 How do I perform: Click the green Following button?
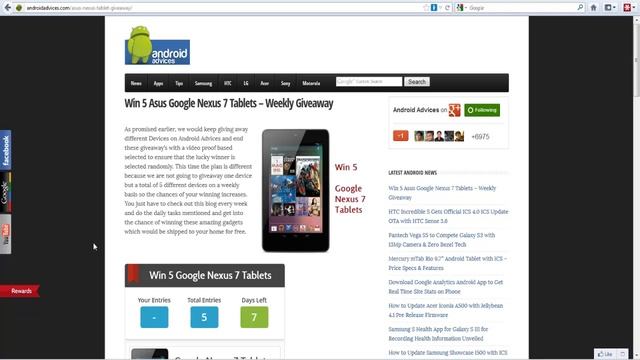coord(482,110)
